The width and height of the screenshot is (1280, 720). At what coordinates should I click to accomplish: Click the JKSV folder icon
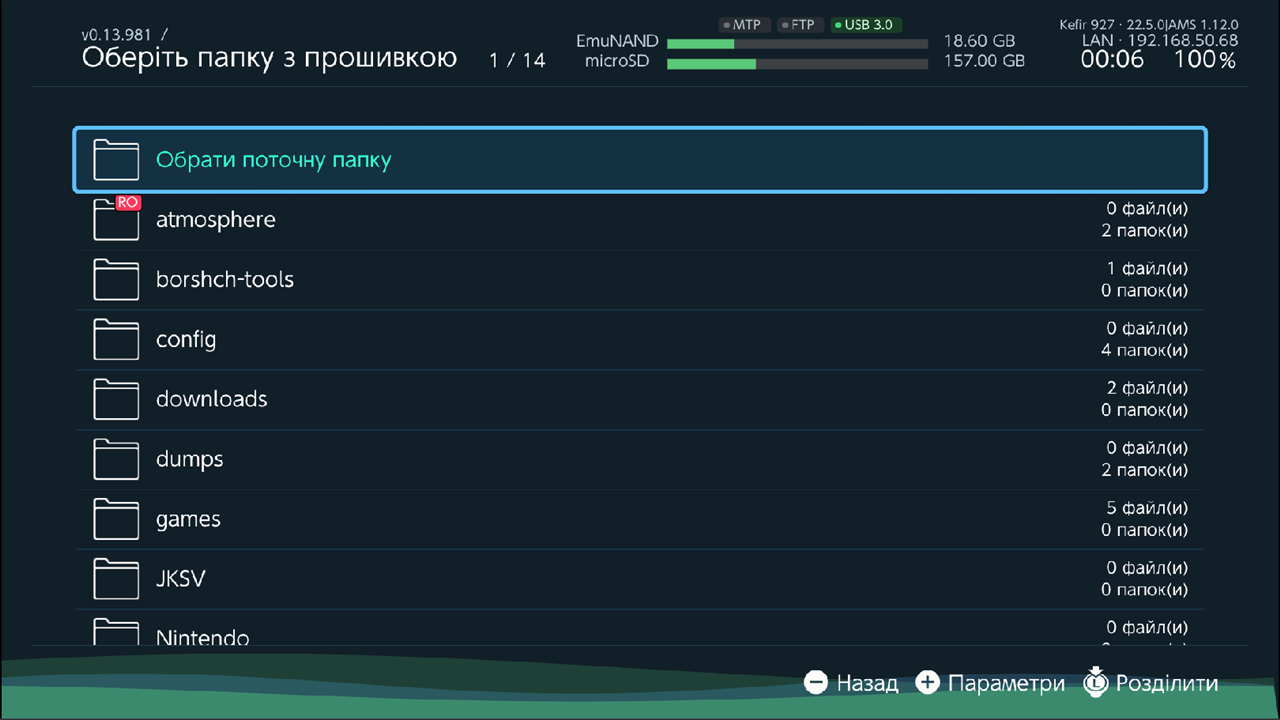(x=116, y=579)
